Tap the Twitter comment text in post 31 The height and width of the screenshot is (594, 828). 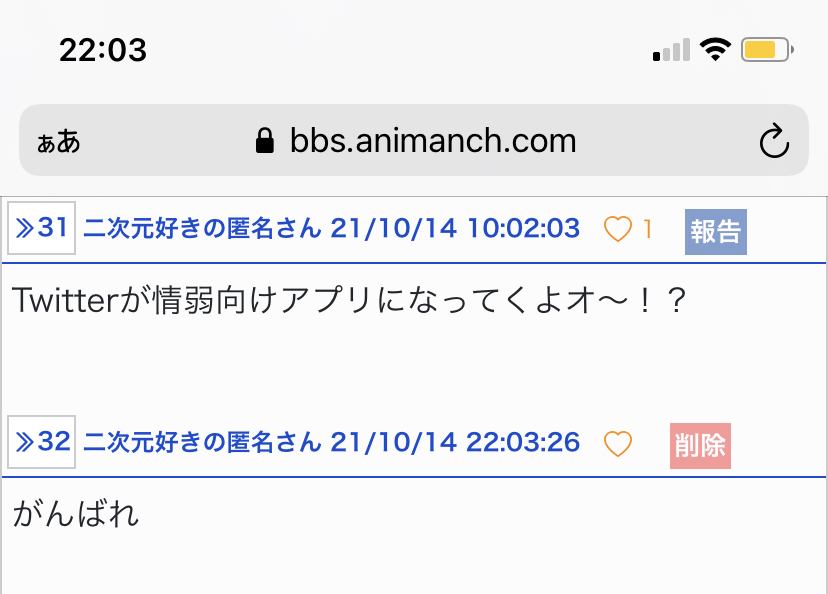pyautogui.click(x=350, y=301)
